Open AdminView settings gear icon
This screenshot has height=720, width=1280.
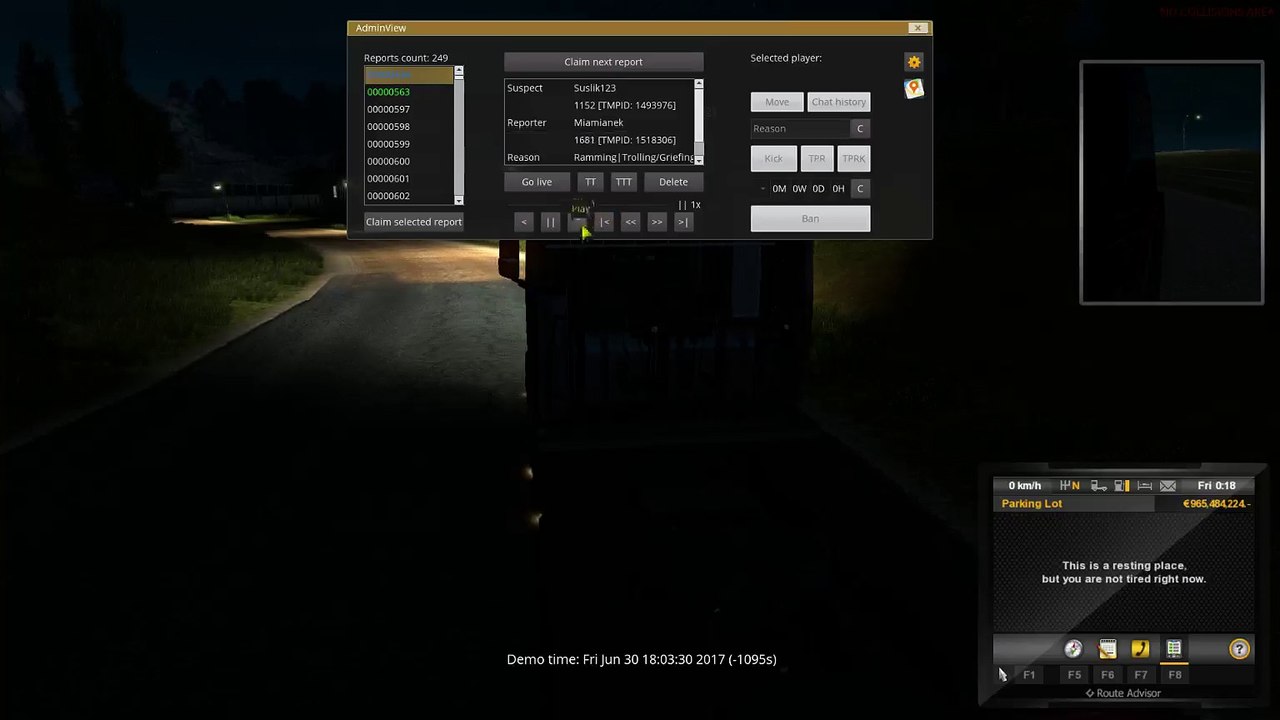tap(914, 62)
